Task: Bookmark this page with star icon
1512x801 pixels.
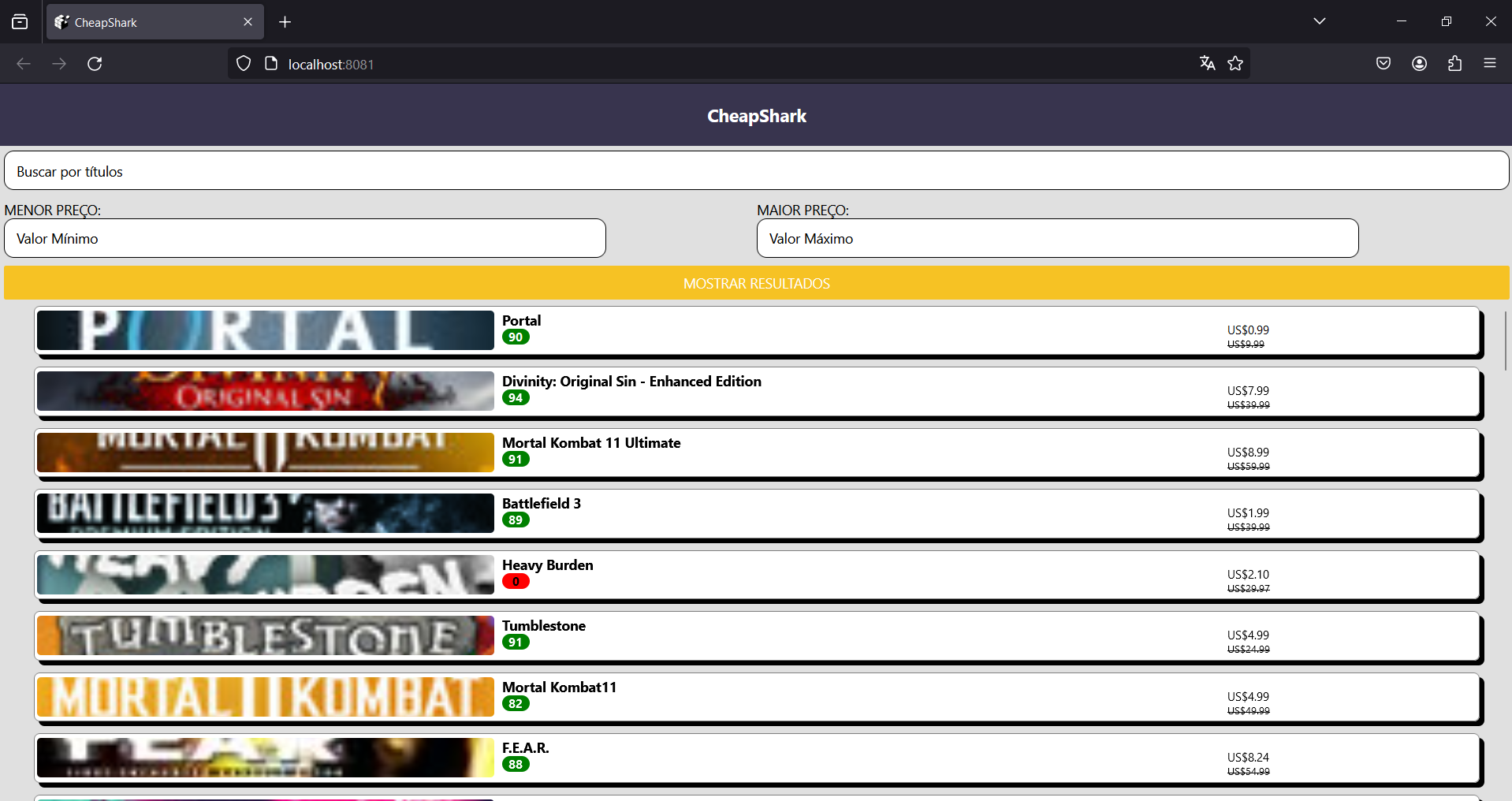Action: [1235, 63]
